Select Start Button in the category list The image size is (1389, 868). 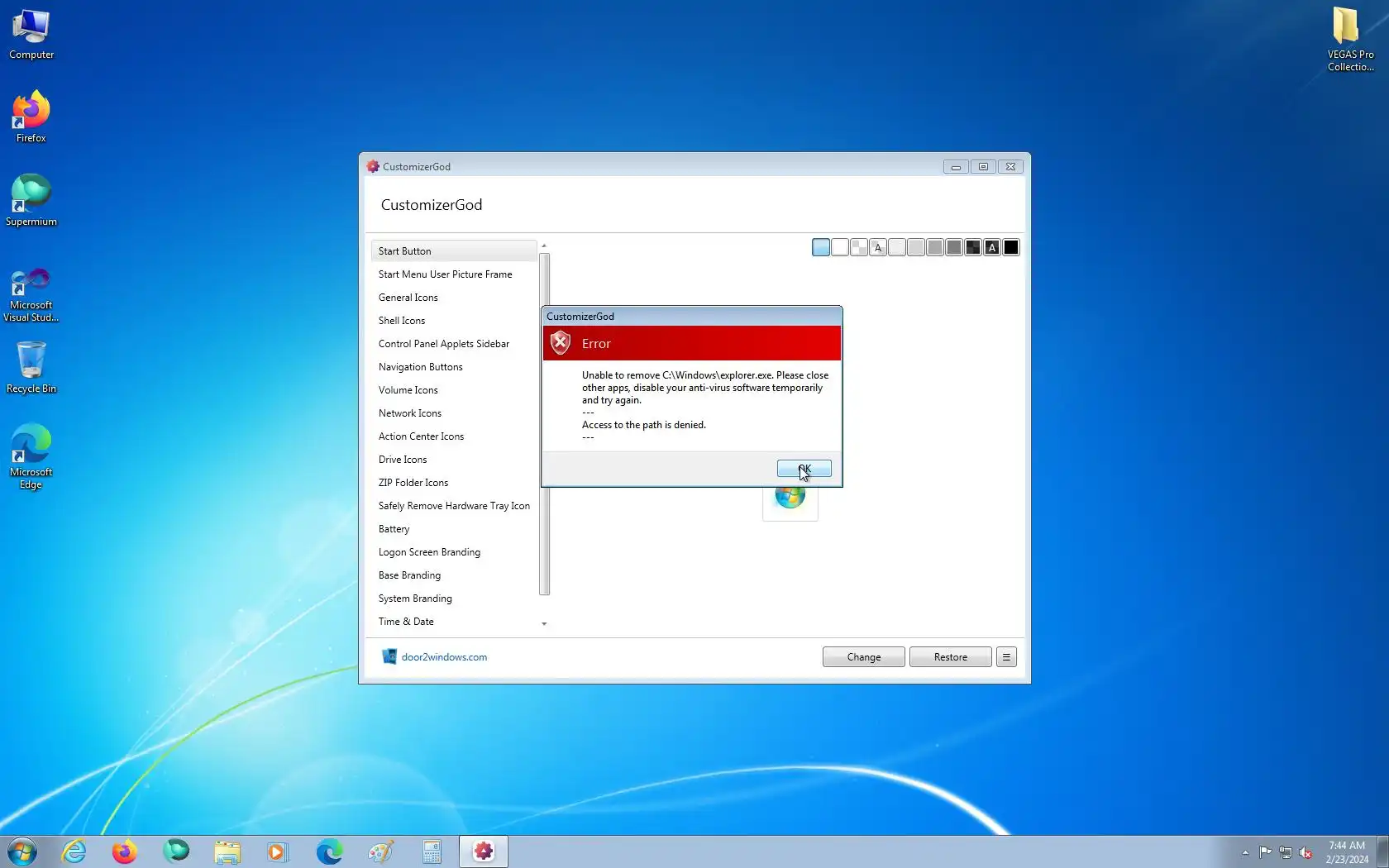point(454,251)
